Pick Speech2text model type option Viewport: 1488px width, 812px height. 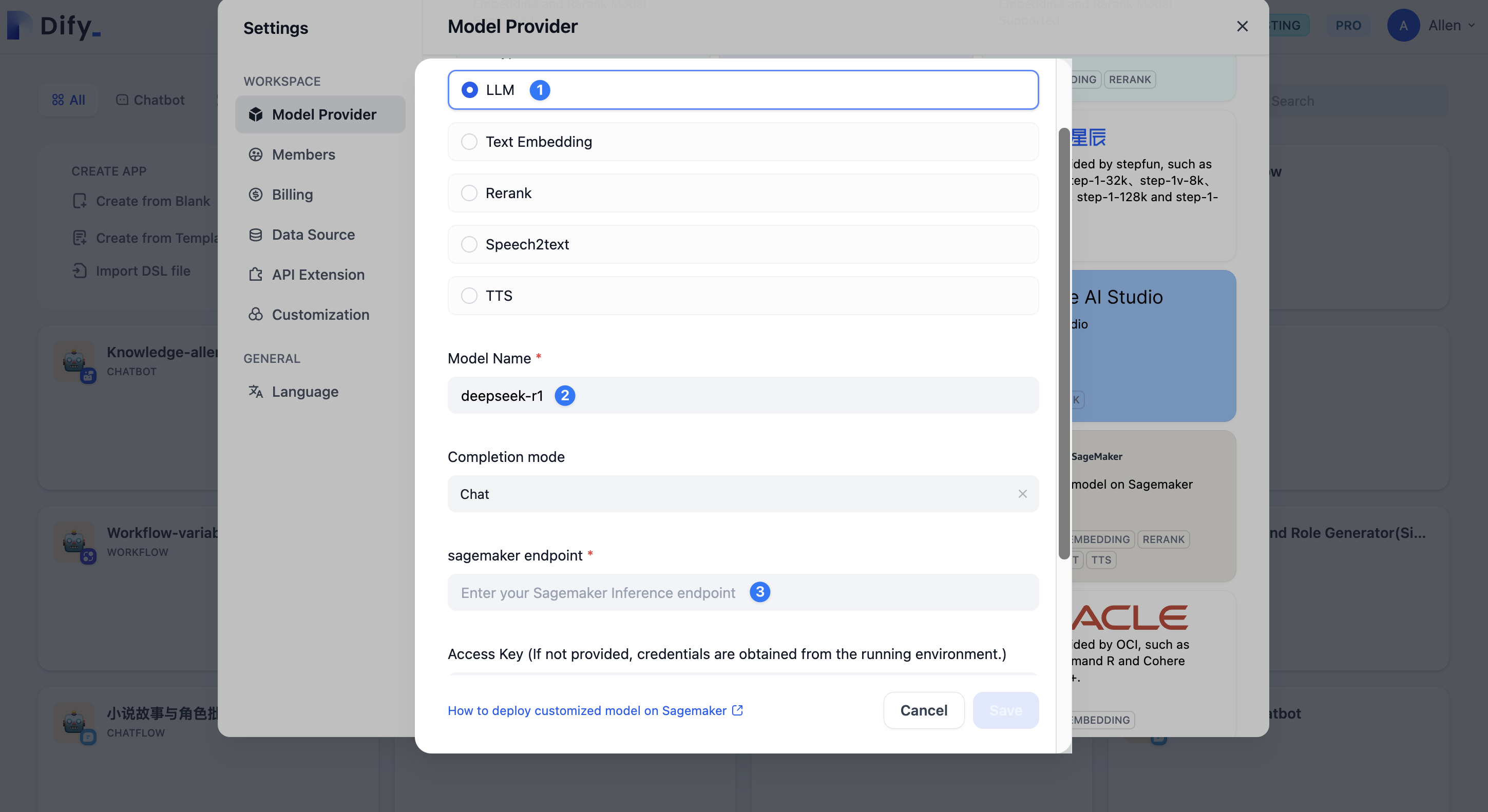743,244
